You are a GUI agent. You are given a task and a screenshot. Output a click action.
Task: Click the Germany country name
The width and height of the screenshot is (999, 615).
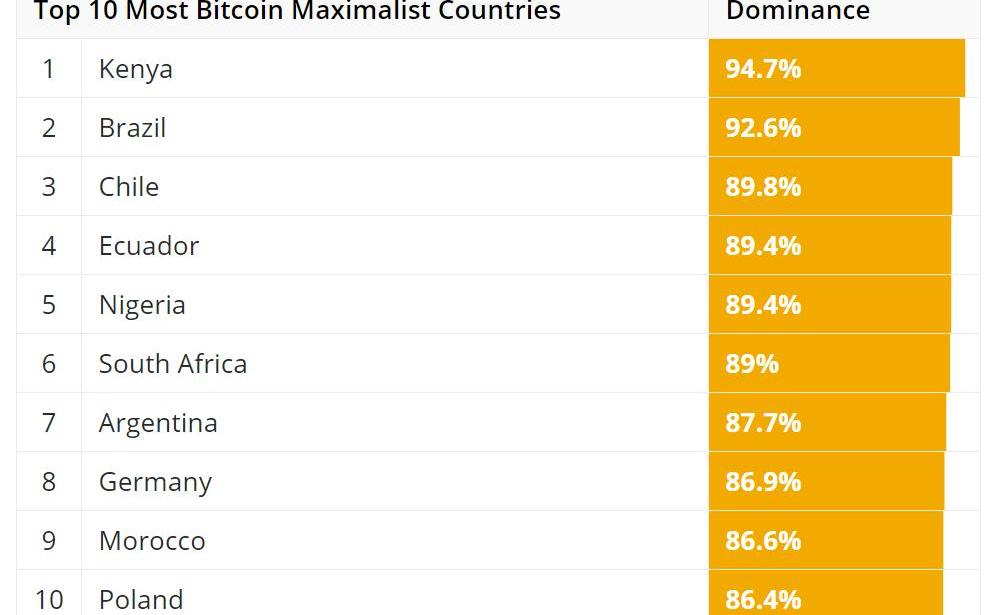155,482
